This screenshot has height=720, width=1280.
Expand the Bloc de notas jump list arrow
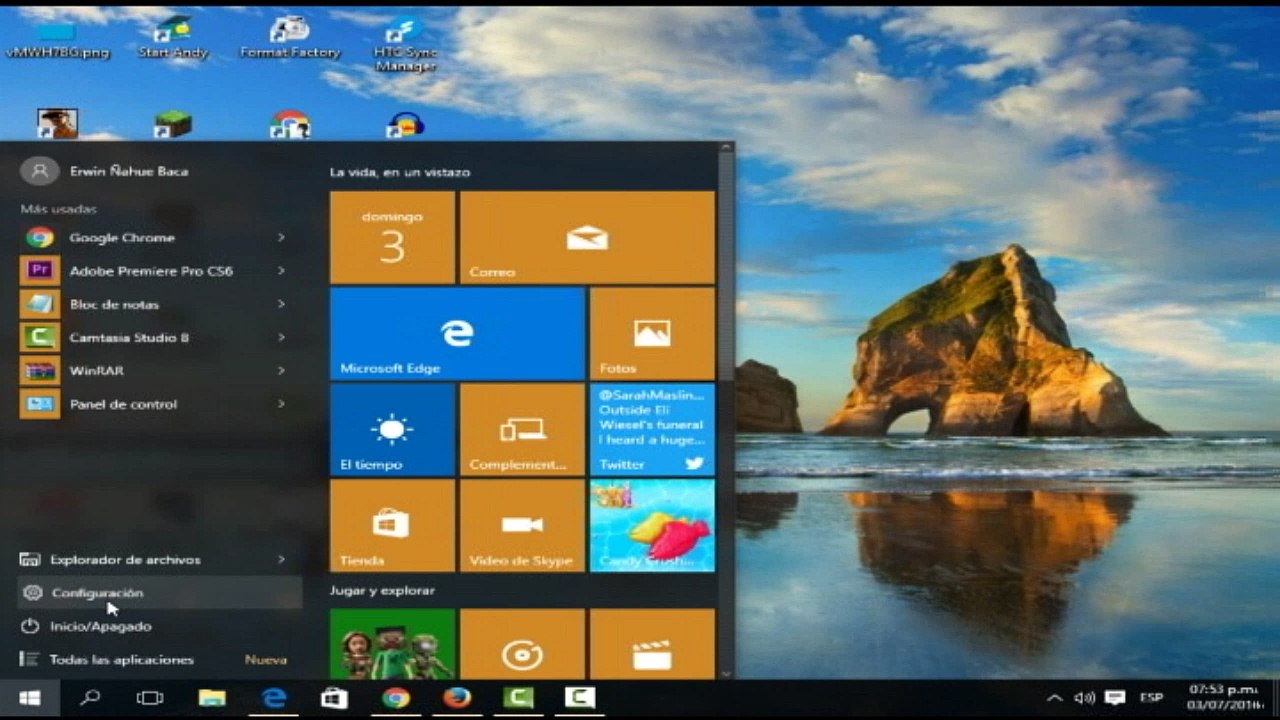click(x=281, y=304)
